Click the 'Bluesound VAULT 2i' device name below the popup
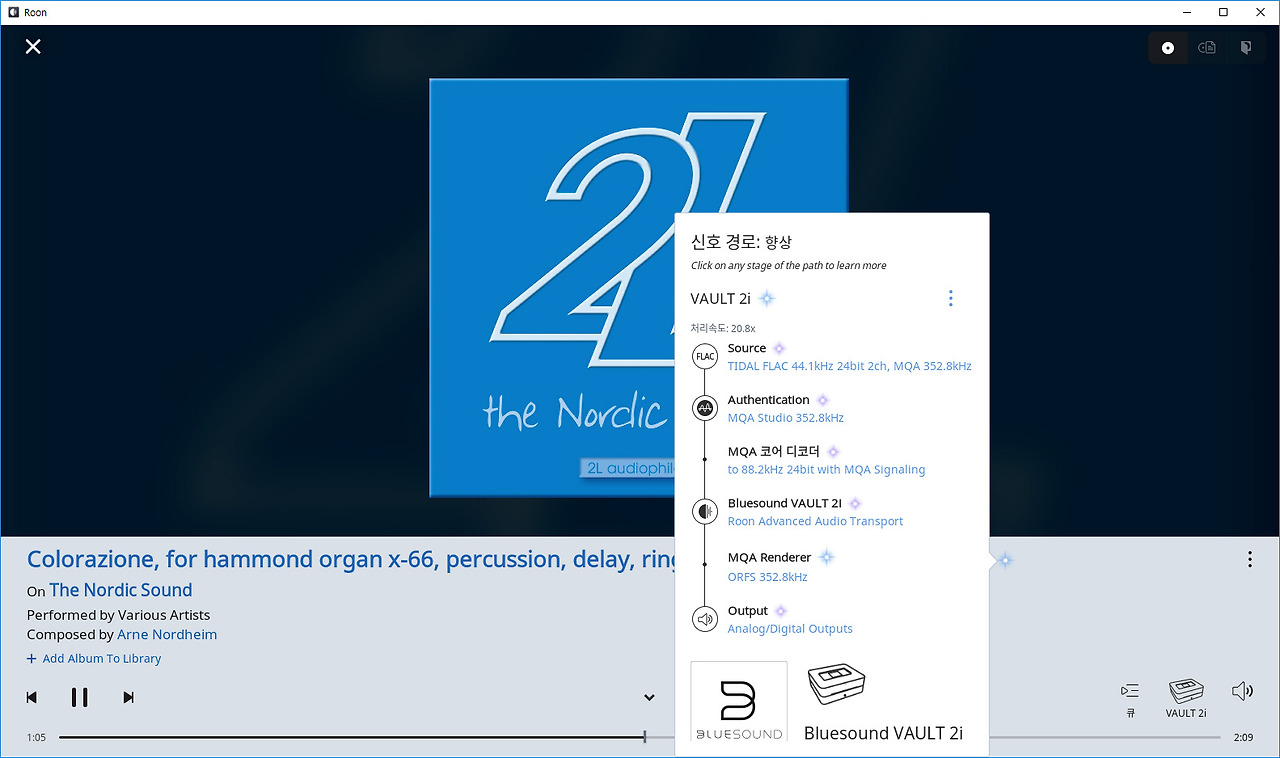This screenshot has height=758, width=1280. point(883,733)
